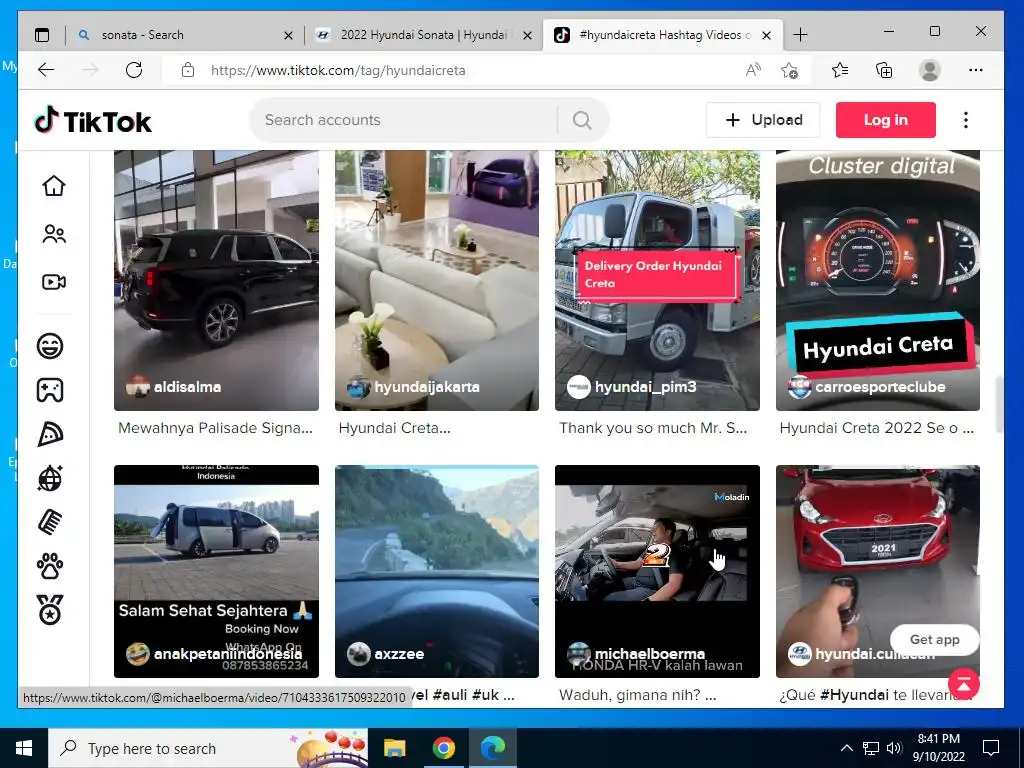Open axzzee dashboard mountain road video
The height and width of the screenshot is (768, 1024).
click(437, 571)
